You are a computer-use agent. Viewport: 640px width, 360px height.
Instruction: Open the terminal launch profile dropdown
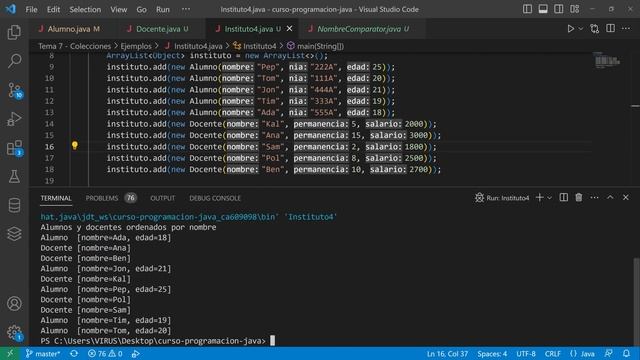[549, 198]
